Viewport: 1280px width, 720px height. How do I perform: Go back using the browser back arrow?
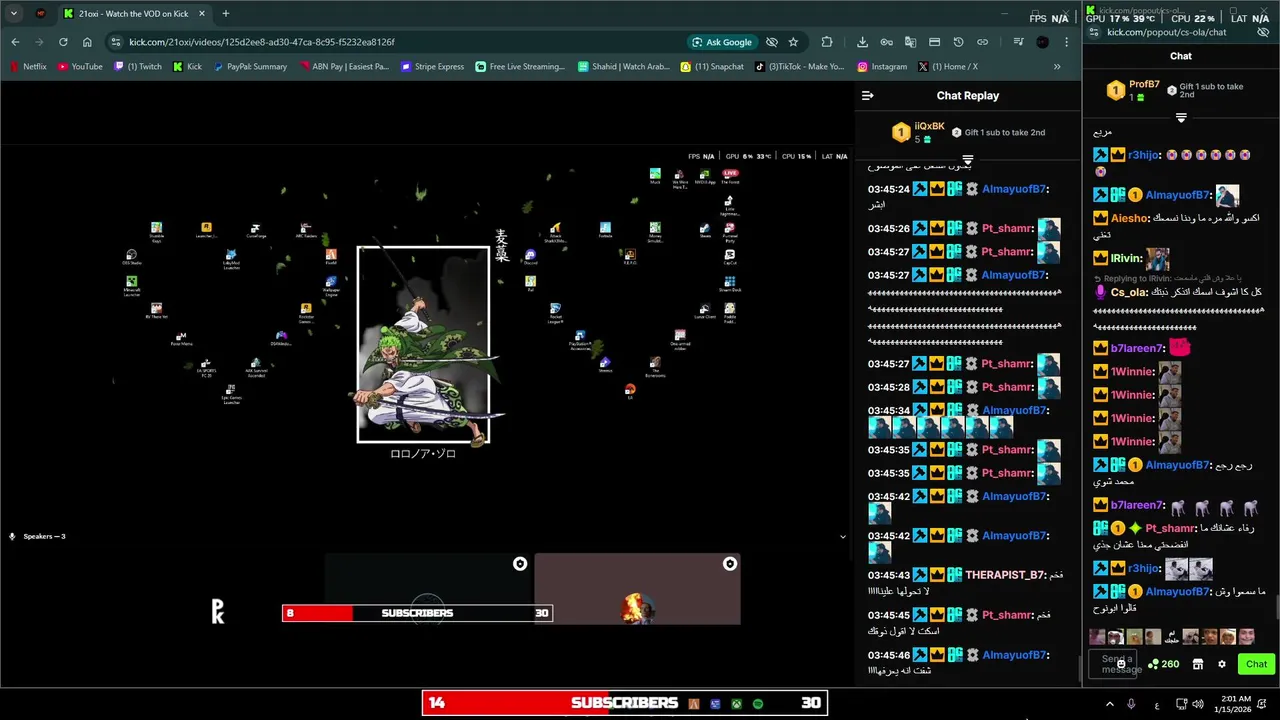pyautogui.click(x=15, y=42)
